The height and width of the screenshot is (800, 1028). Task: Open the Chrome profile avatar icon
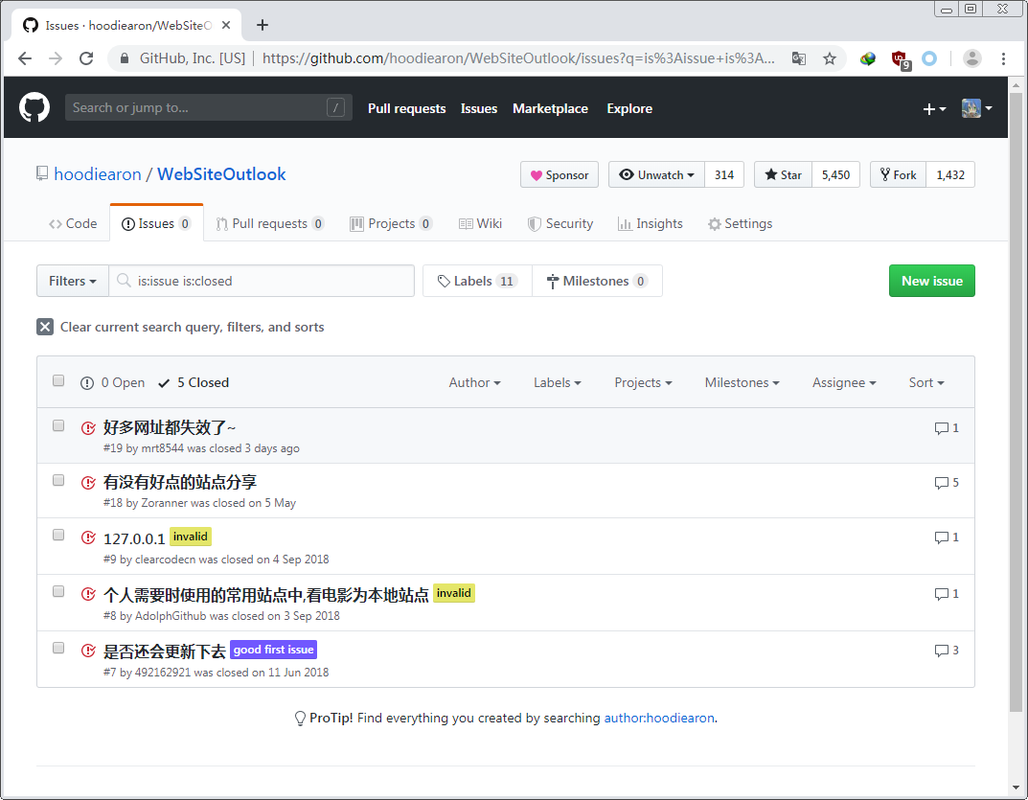pyautogui.click(x=972, y=58)
